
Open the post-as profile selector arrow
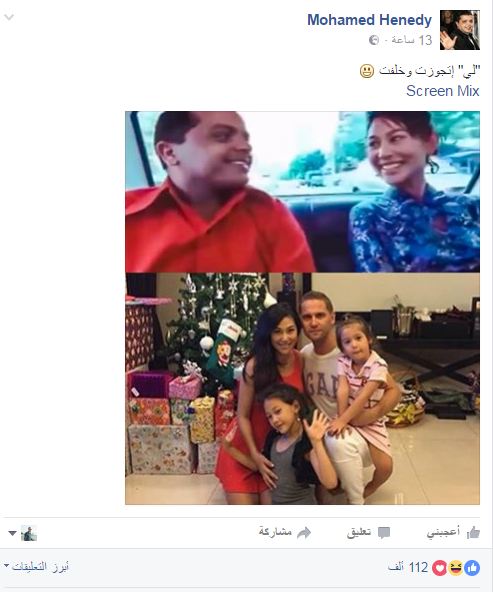[12, 533]
